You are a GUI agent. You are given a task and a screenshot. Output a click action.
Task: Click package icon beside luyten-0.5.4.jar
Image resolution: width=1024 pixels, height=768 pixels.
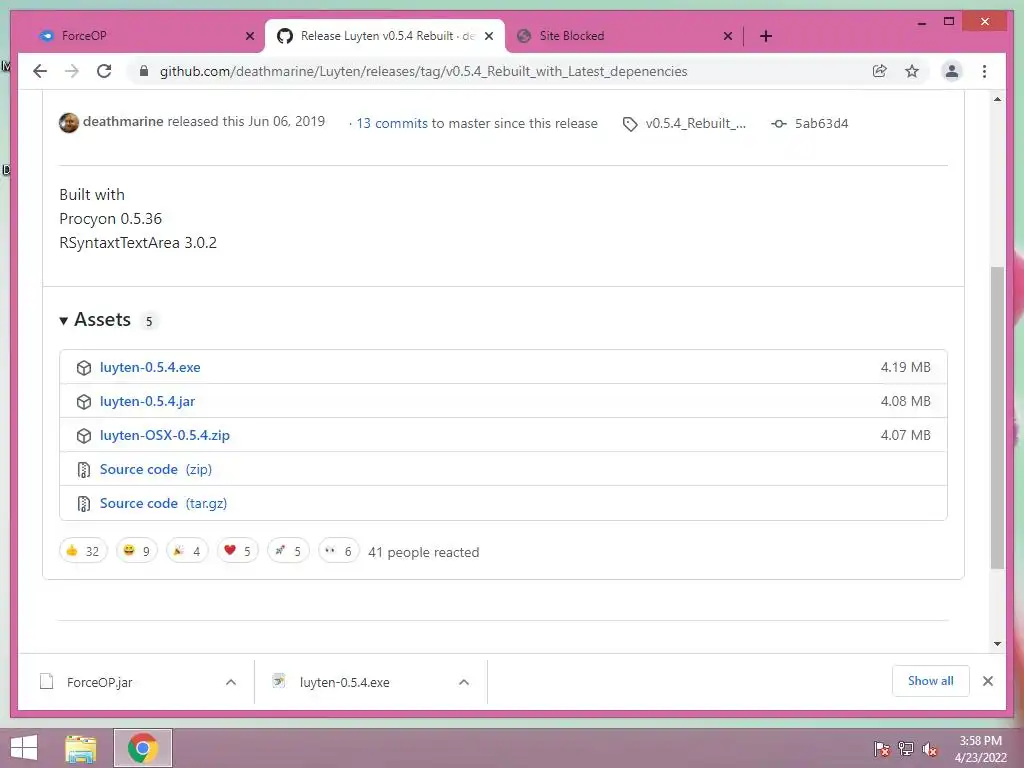(84, 402)
